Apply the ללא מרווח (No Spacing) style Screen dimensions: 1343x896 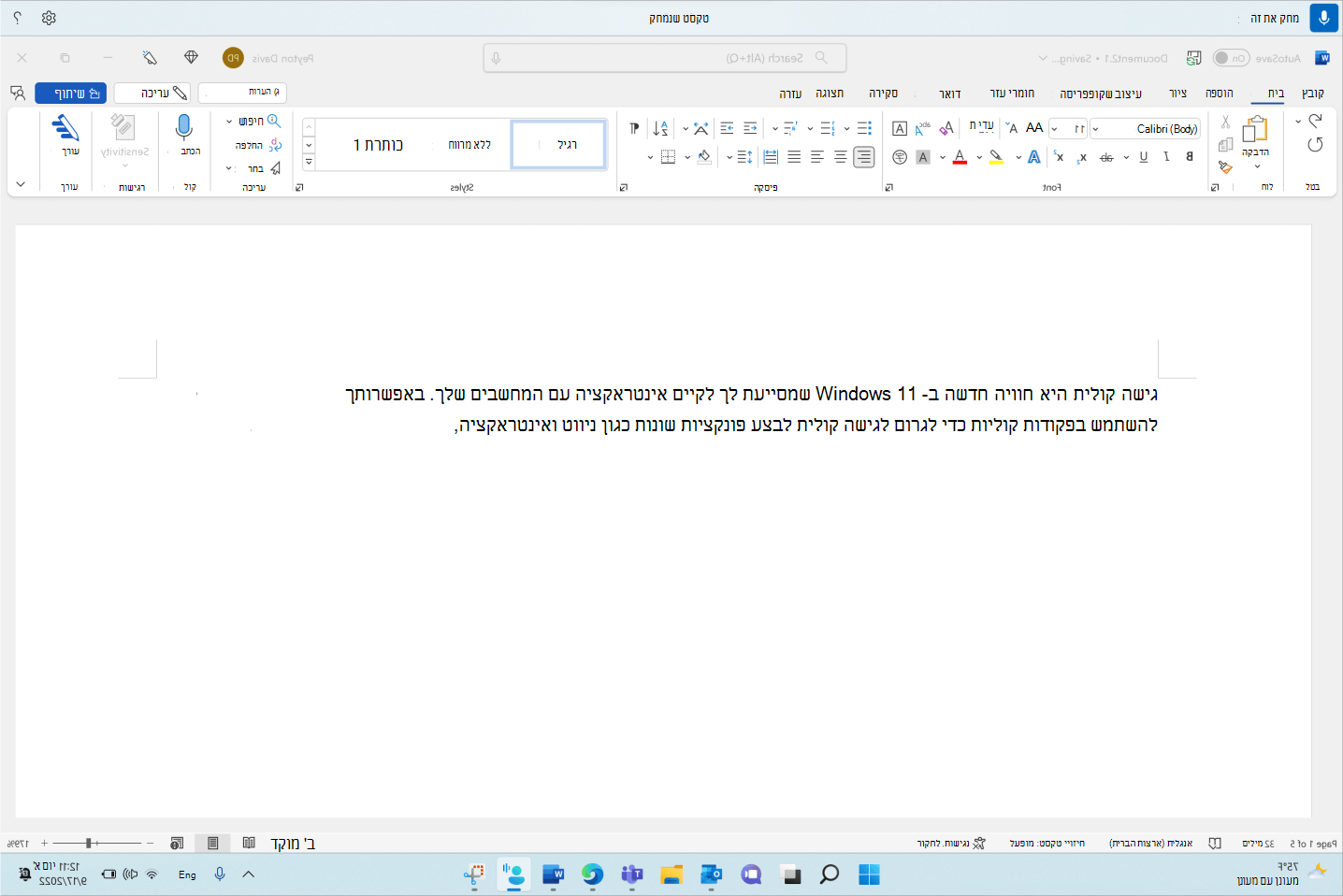click(469, 145)
